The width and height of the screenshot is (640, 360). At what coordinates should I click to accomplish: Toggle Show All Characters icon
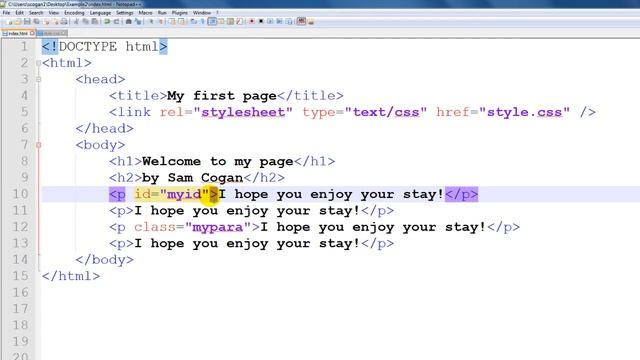click(x=202, y=21)
